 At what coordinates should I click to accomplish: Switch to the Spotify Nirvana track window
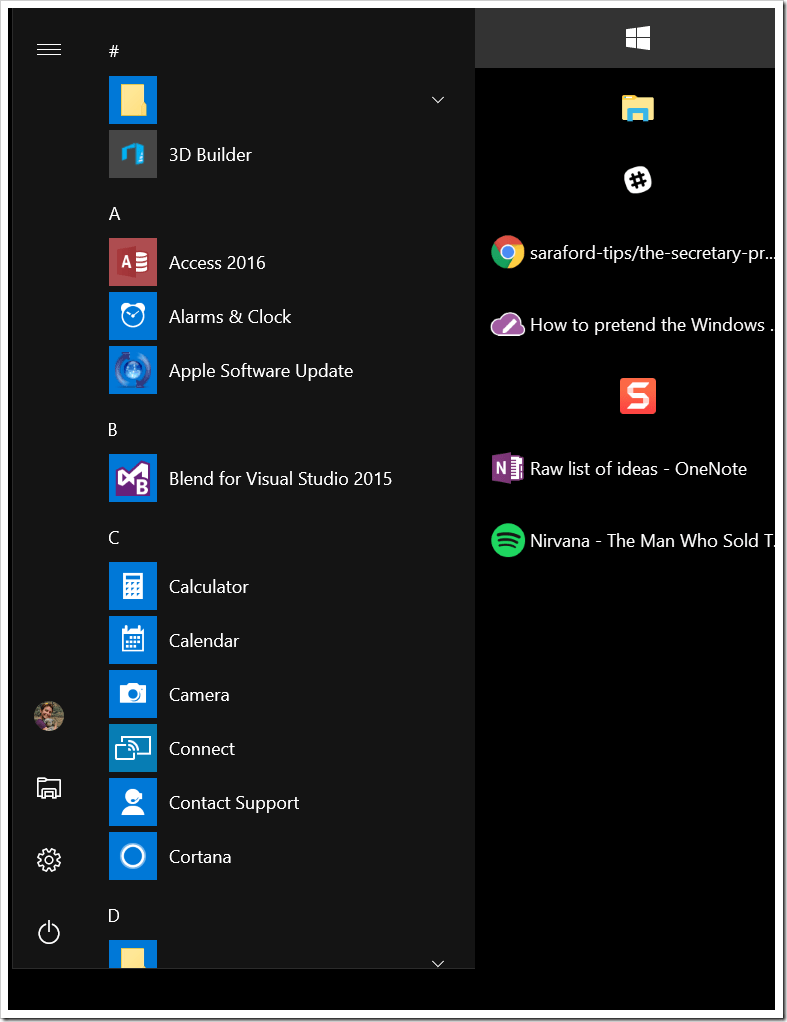click(x=632, y=541)
